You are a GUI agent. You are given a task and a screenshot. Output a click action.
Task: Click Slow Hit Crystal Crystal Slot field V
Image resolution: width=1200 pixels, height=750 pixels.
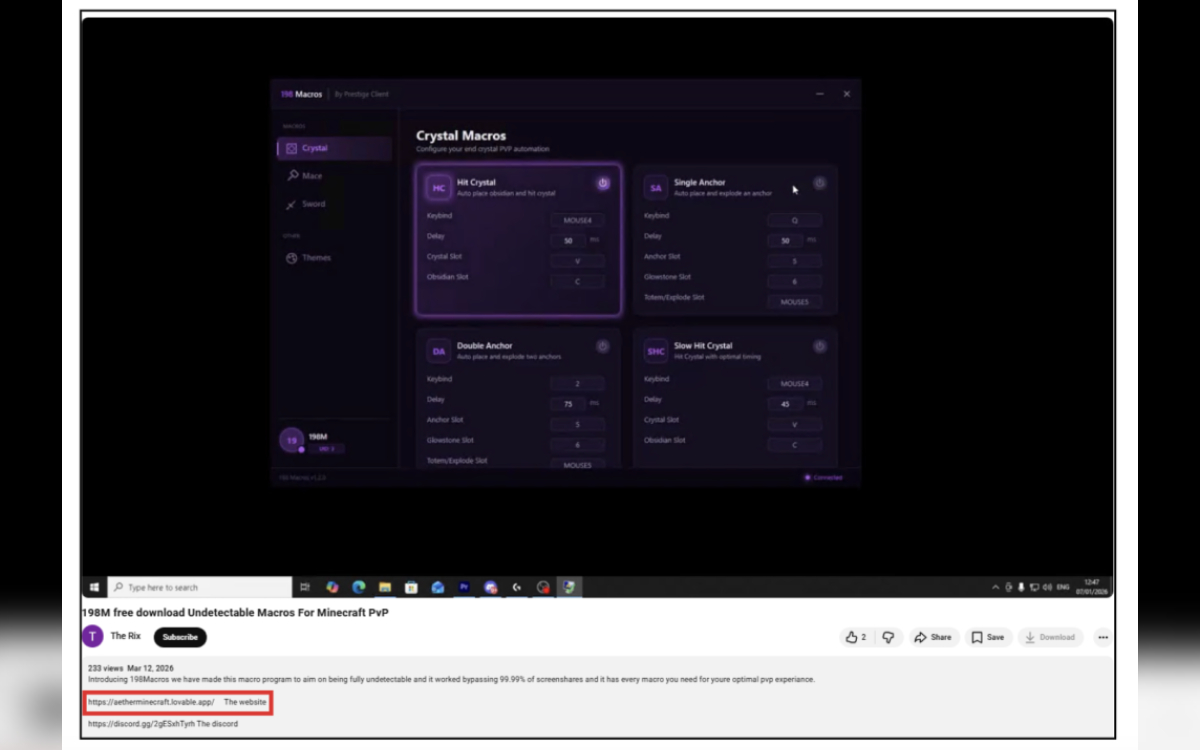tap(795, 424)
